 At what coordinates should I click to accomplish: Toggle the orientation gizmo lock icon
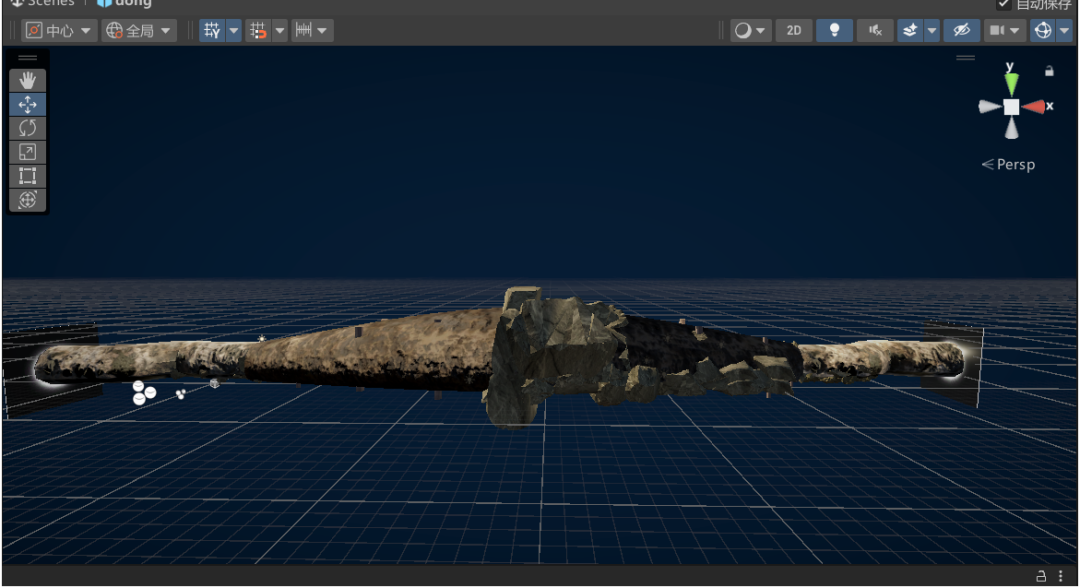coord(1049,71)
